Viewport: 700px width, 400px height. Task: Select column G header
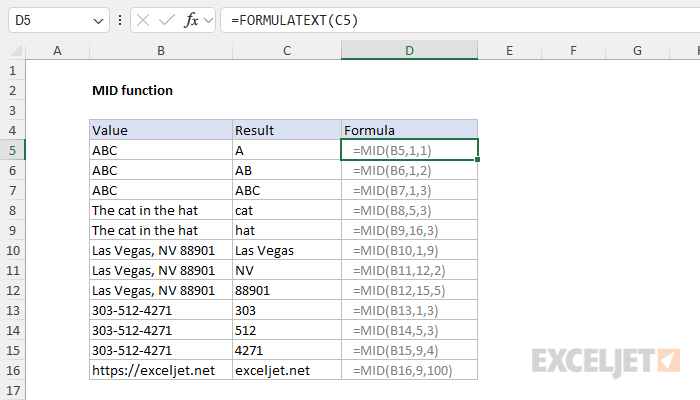[637, 50]
